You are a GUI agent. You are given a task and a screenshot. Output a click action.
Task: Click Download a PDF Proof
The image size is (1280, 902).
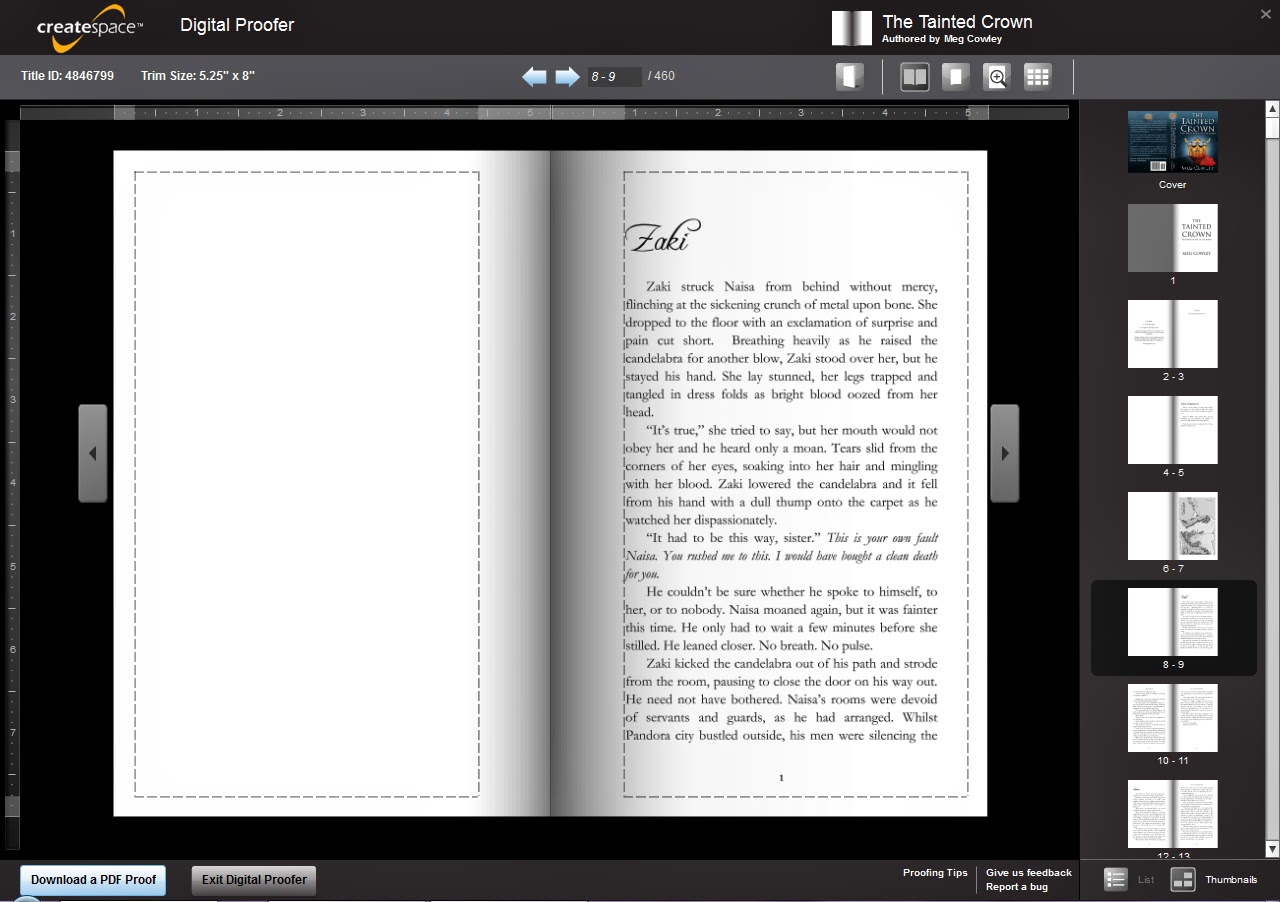pos(93,880)
